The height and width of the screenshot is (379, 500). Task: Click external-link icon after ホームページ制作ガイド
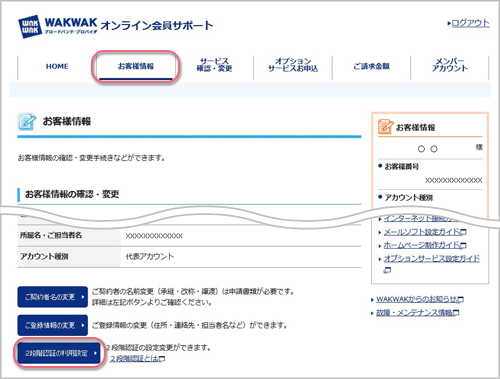pos(463,245)
